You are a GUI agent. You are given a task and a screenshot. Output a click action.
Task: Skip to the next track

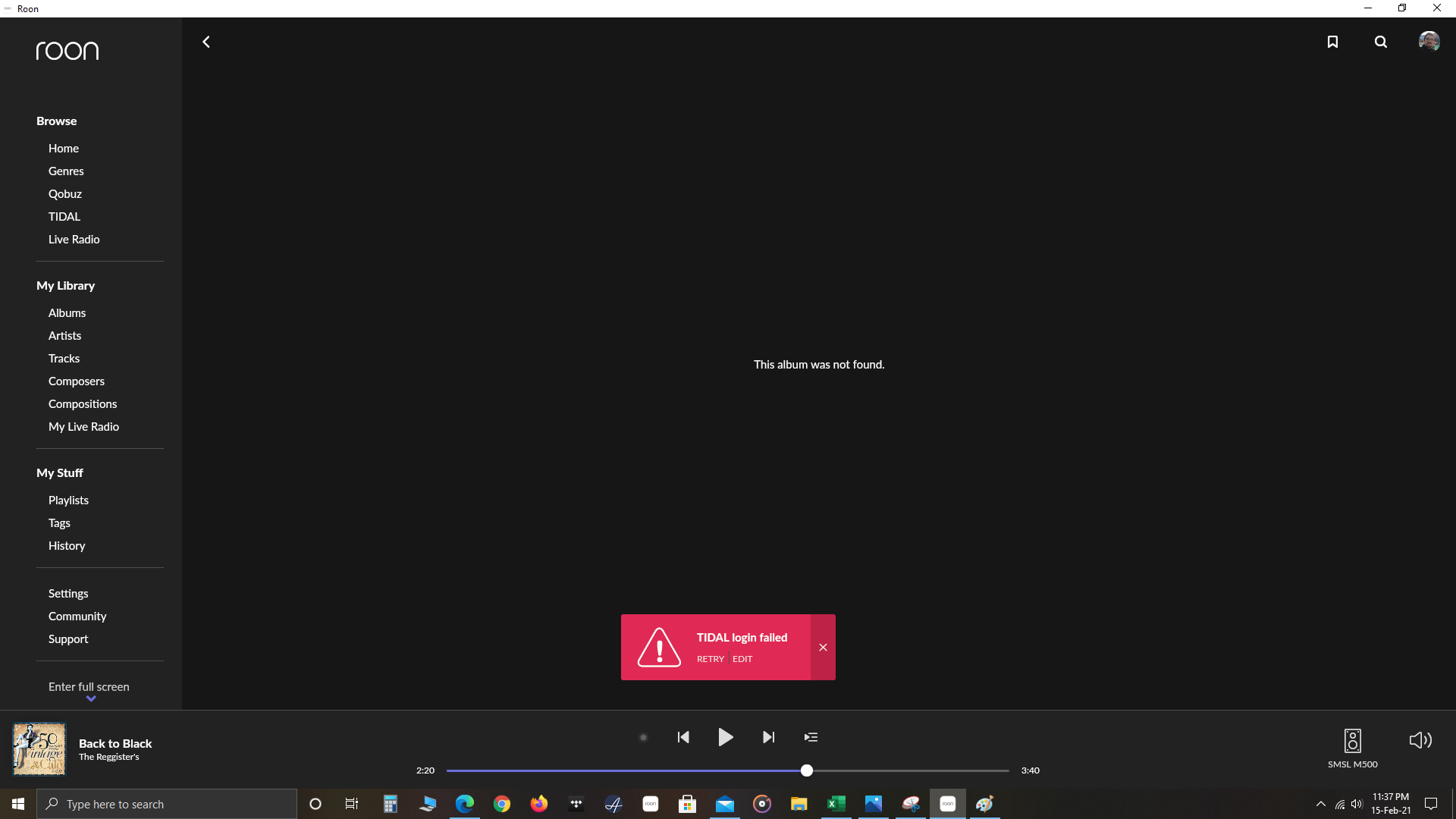click(768, 737)
